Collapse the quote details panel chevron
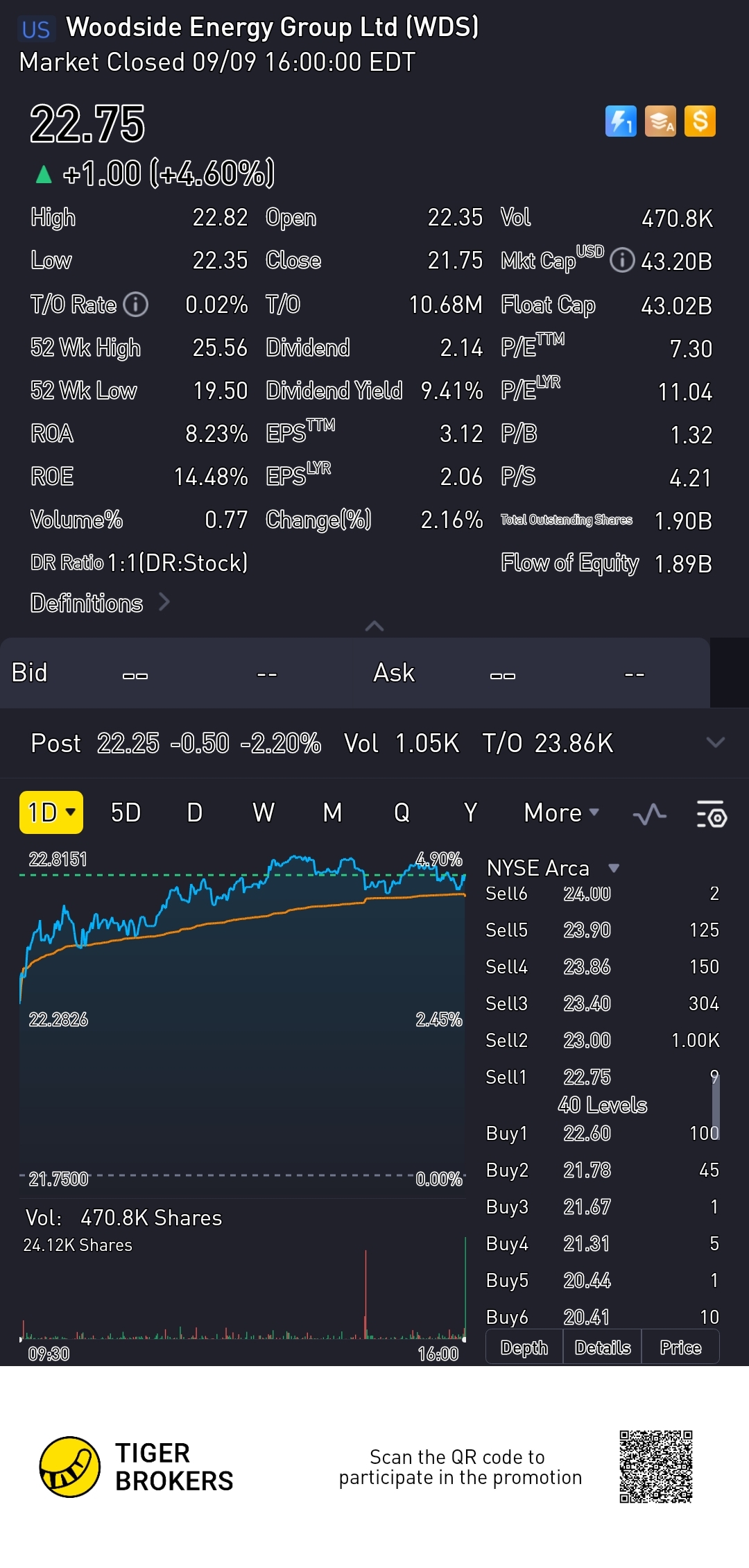 tap(374, 626)
